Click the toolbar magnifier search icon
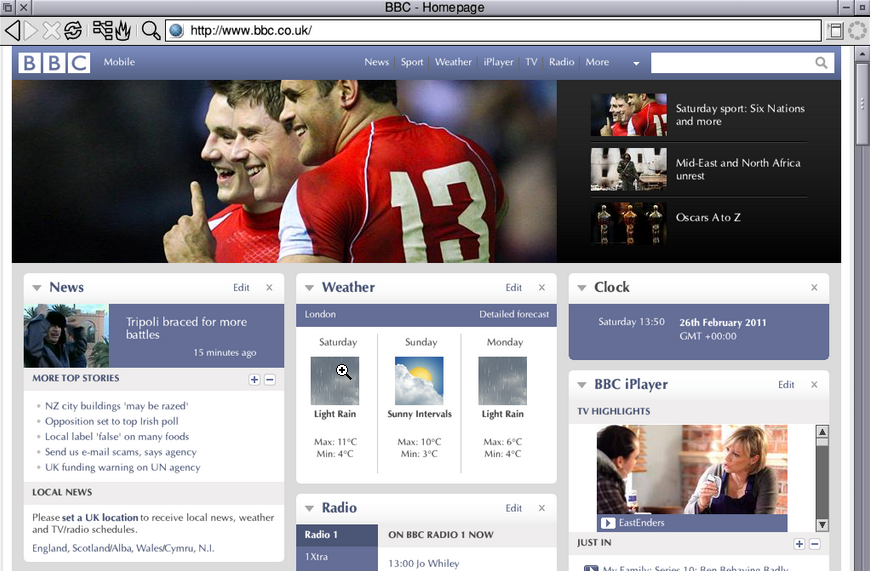The height and width of the screenshot is (571, 870). (151, 30)
